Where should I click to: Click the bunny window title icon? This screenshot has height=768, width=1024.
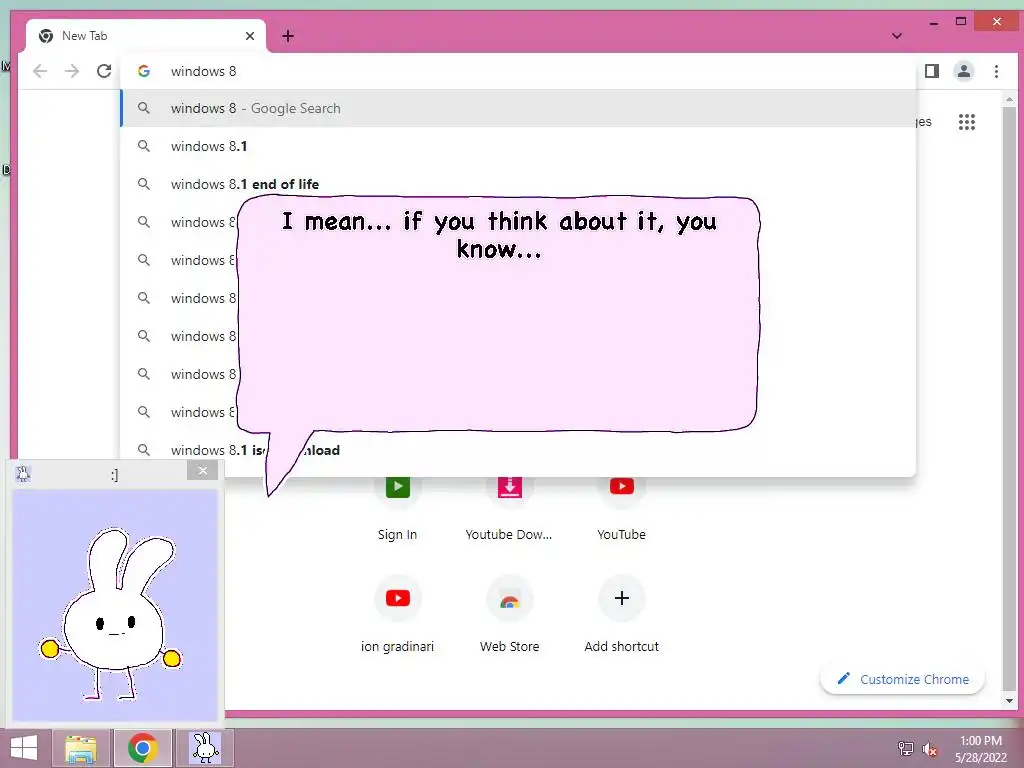pyautogui.click(x=23, y=474)
